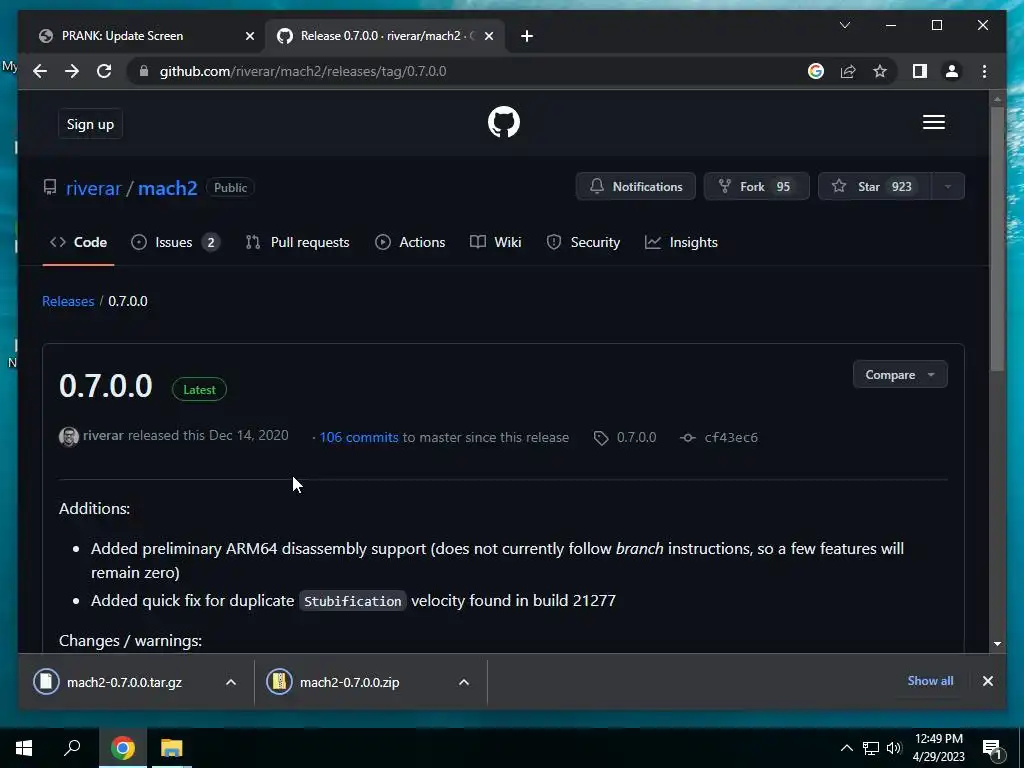
Task: Click the Chrome taskbar icon
Action: 122,748
